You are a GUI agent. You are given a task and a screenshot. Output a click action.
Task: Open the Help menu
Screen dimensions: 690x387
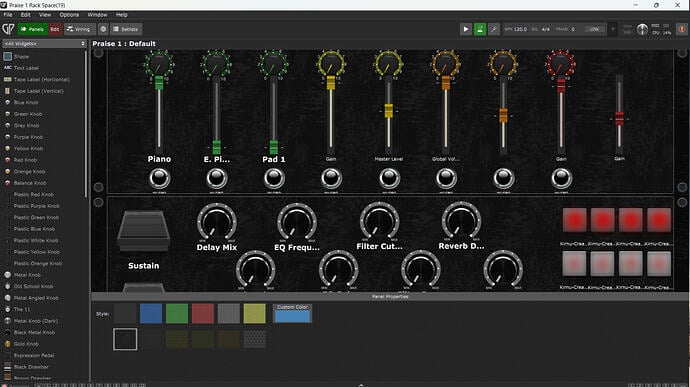pyautogui.click(x=121, y=15)
